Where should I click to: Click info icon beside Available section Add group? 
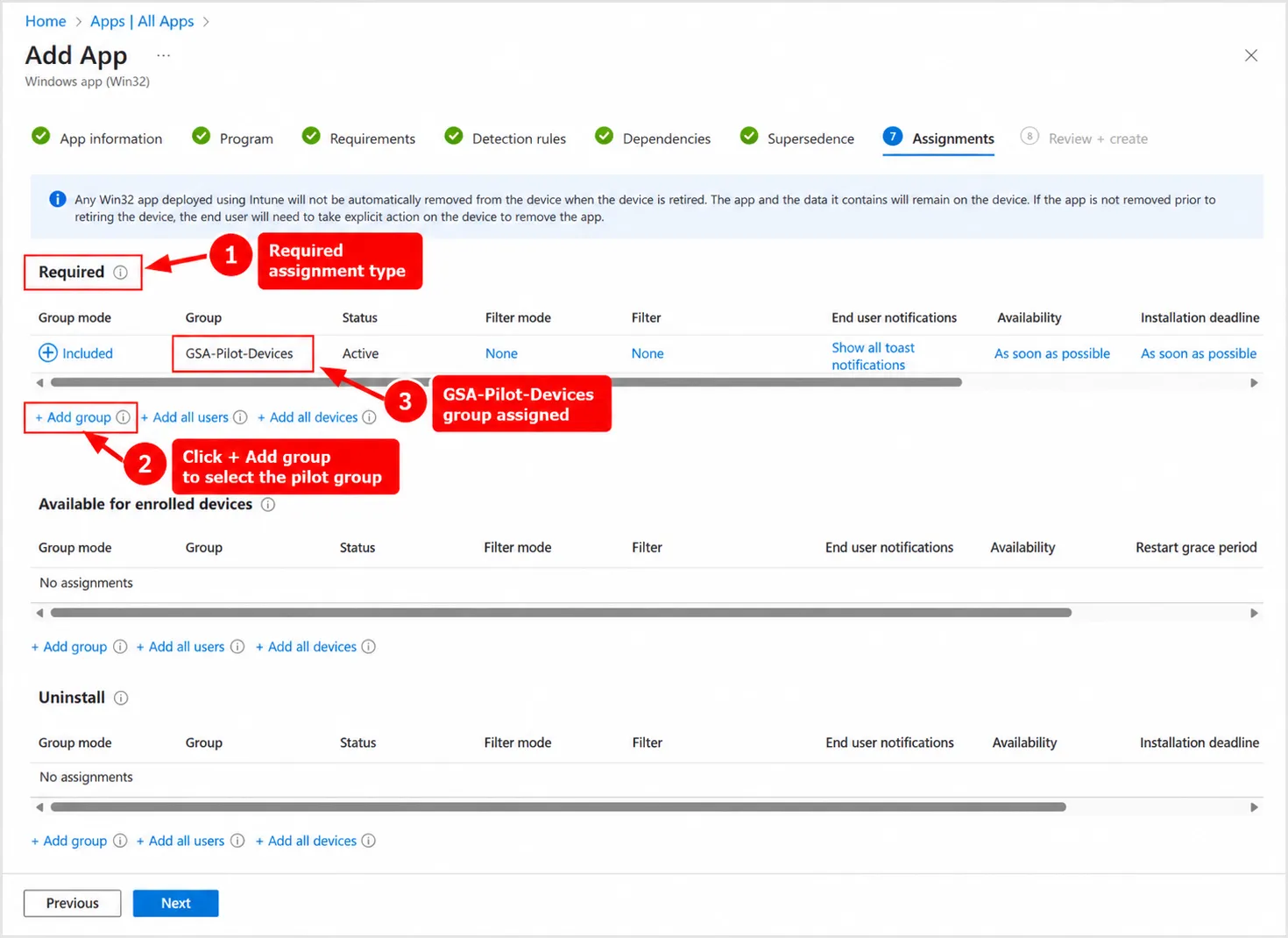120,646
